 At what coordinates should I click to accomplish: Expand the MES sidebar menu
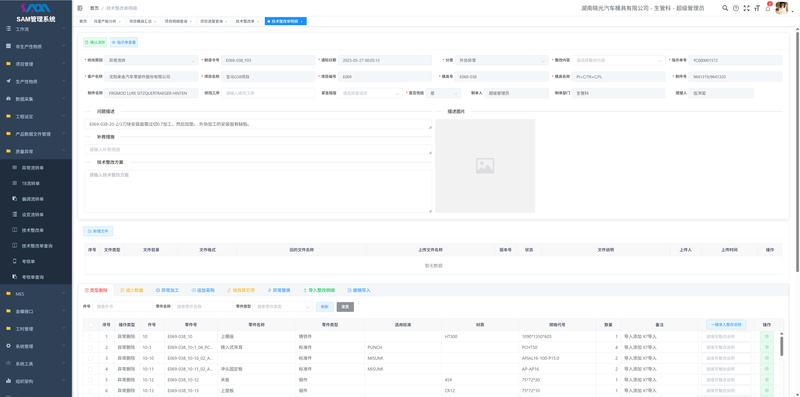(x=36, y=294)
